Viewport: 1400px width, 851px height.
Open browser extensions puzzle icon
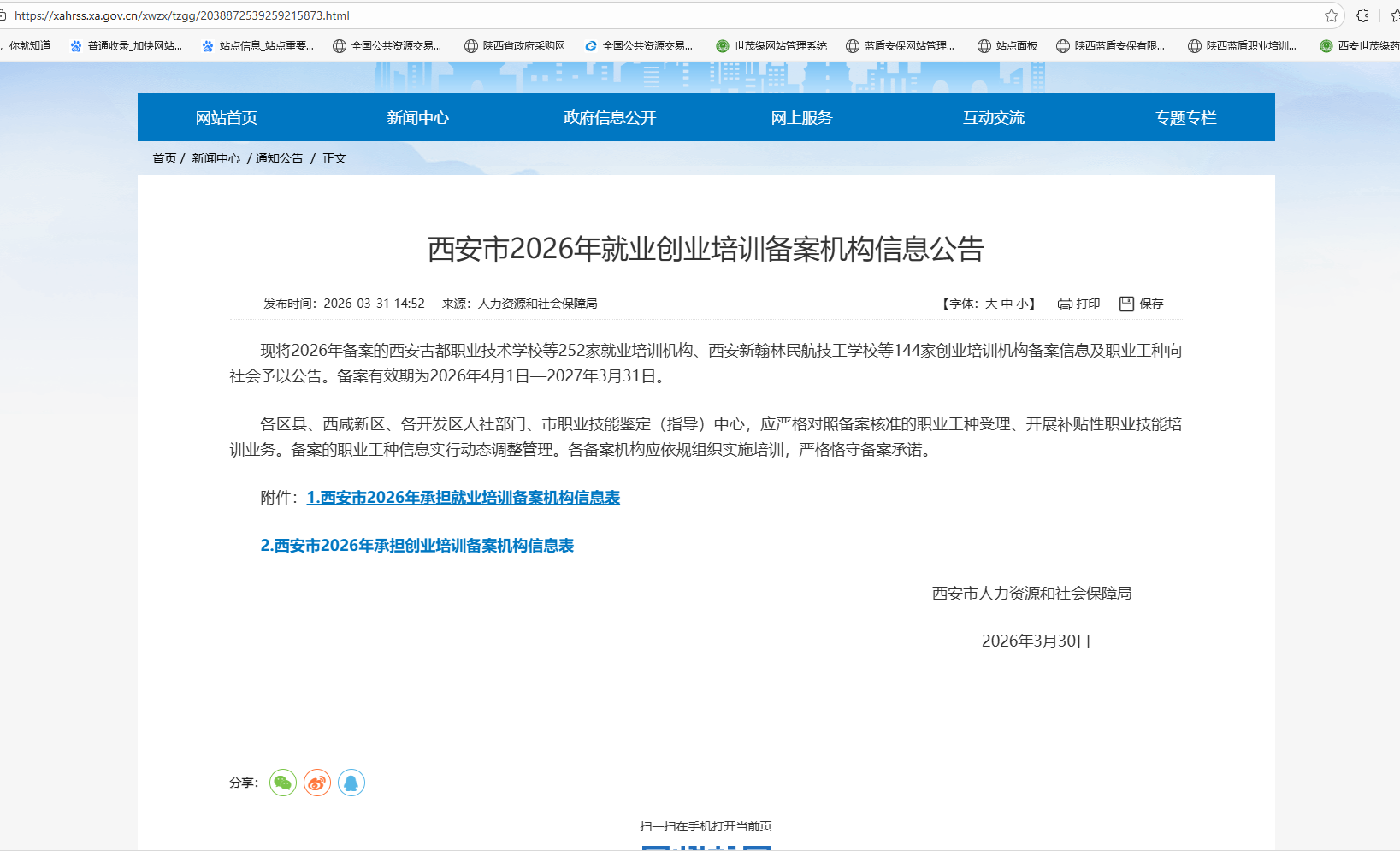pyautogui.click(x=1363, y=15)
